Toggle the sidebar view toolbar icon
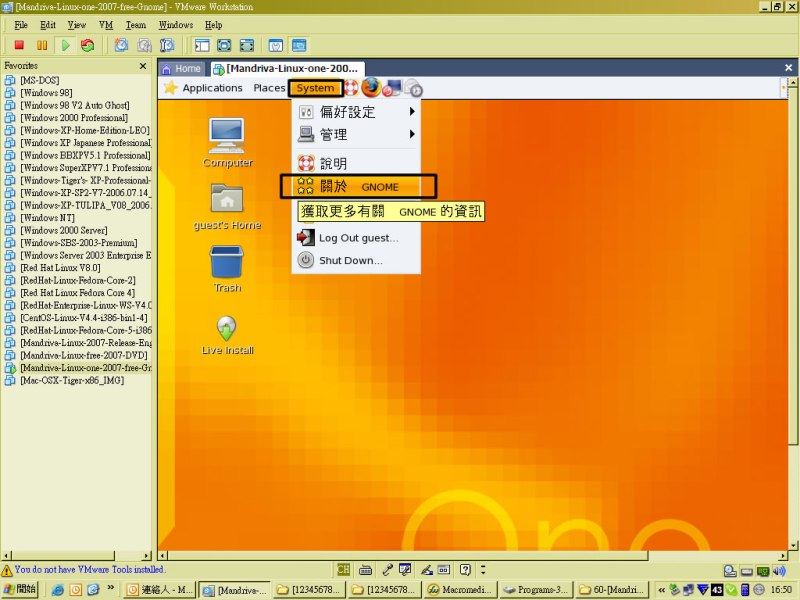The image size is (800, 600). point(202,45)
